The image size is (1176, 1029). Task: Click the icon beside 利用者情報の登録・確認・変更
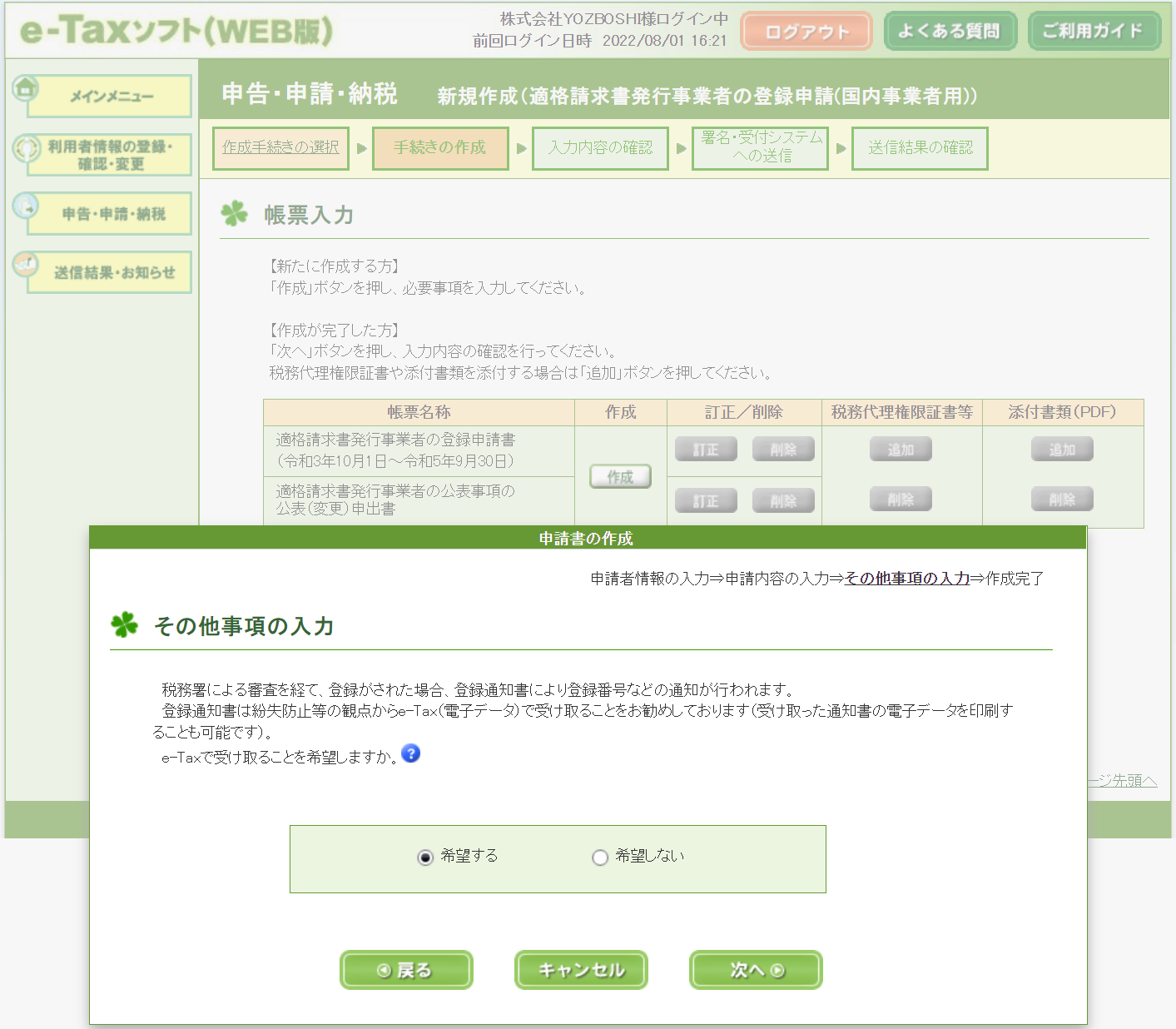click(x=26, y=148)
